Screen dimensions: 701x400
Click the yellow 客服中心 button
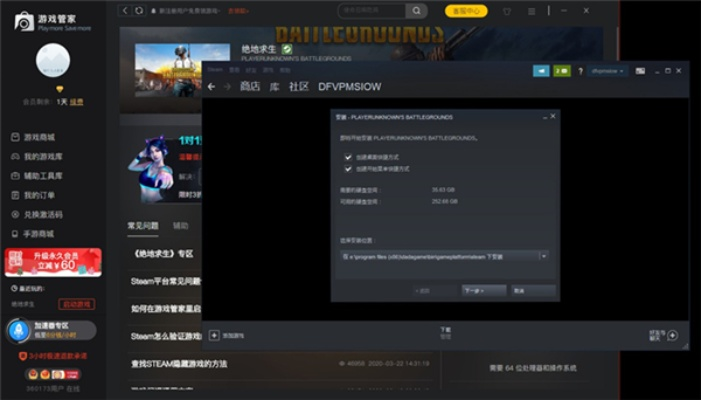[466, 11]
